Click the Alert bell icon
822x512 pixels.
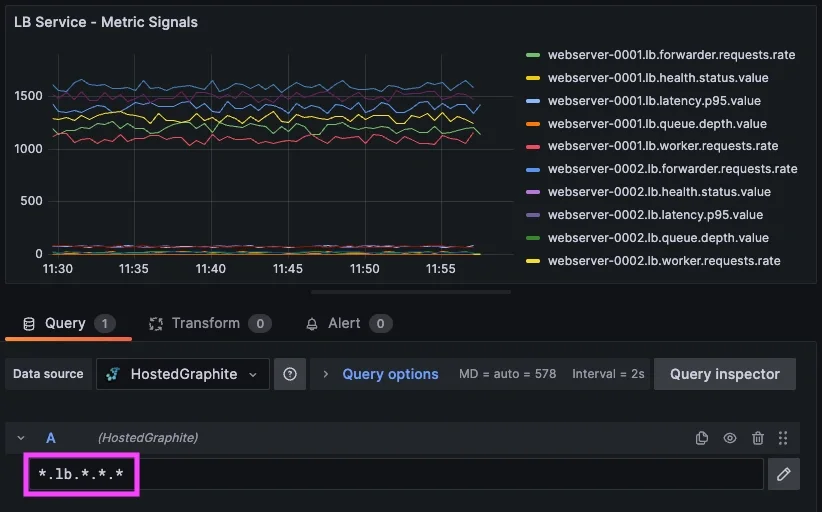(x=312, y=324)
